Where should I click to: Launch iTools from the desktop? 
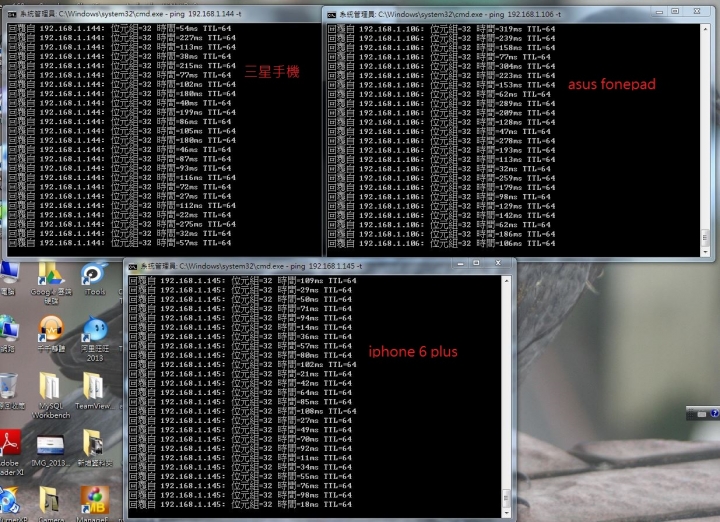click(95, 278)
